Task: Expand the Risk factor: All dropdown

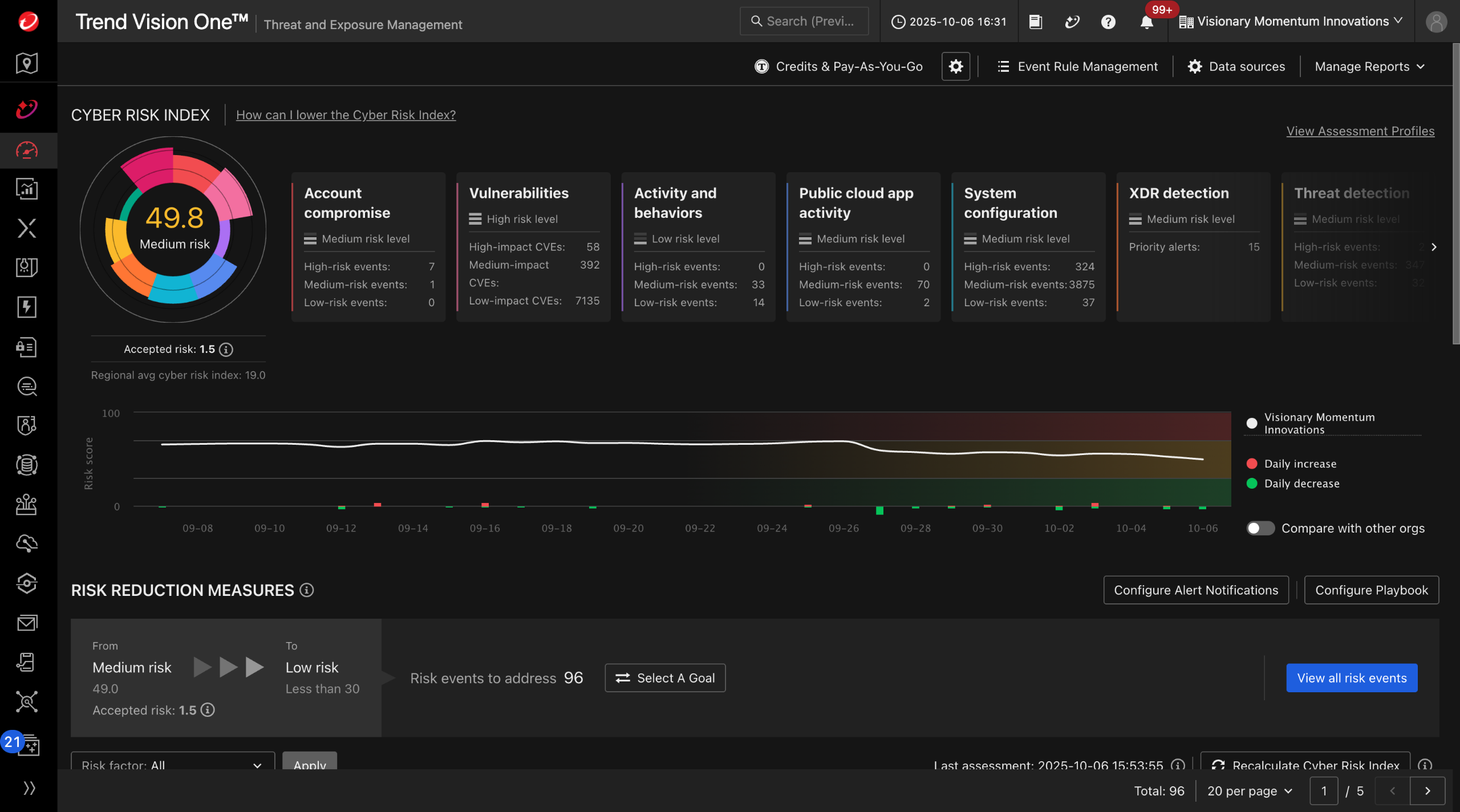Action: click(x=172, y=764)
